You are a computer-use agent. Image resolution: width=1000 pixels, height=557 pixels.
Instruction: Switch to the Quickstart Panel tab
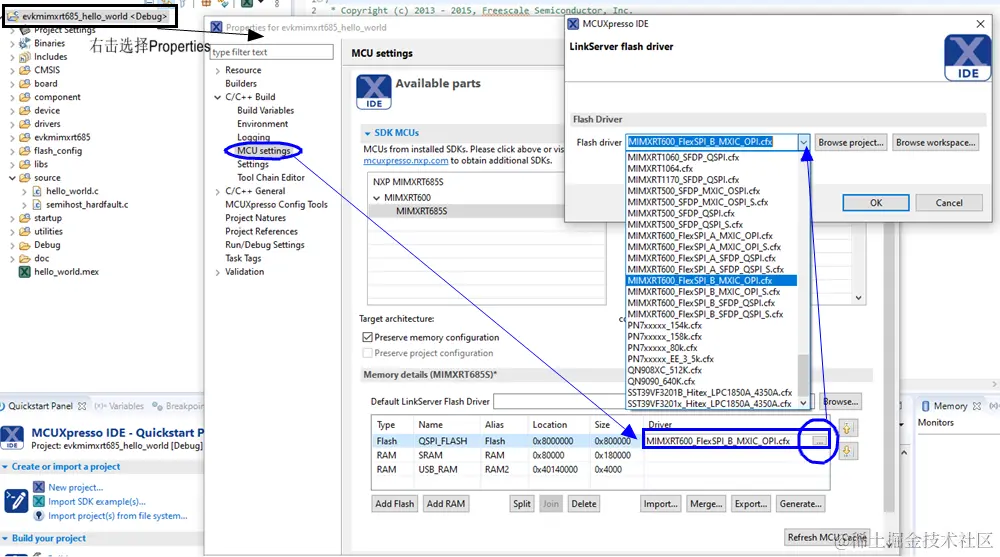click(x=40, y=406)
